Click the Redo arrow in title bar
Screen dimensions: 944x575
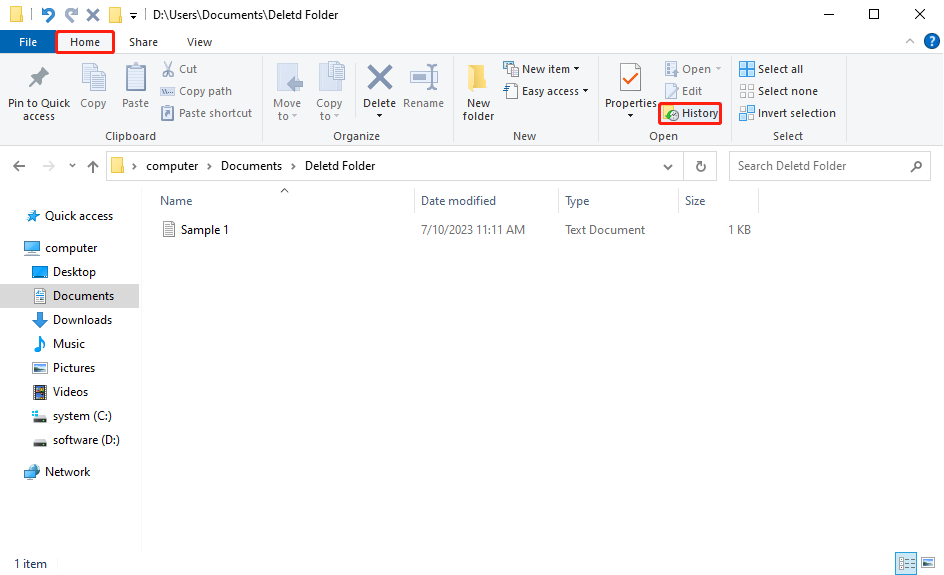point(71,14)
